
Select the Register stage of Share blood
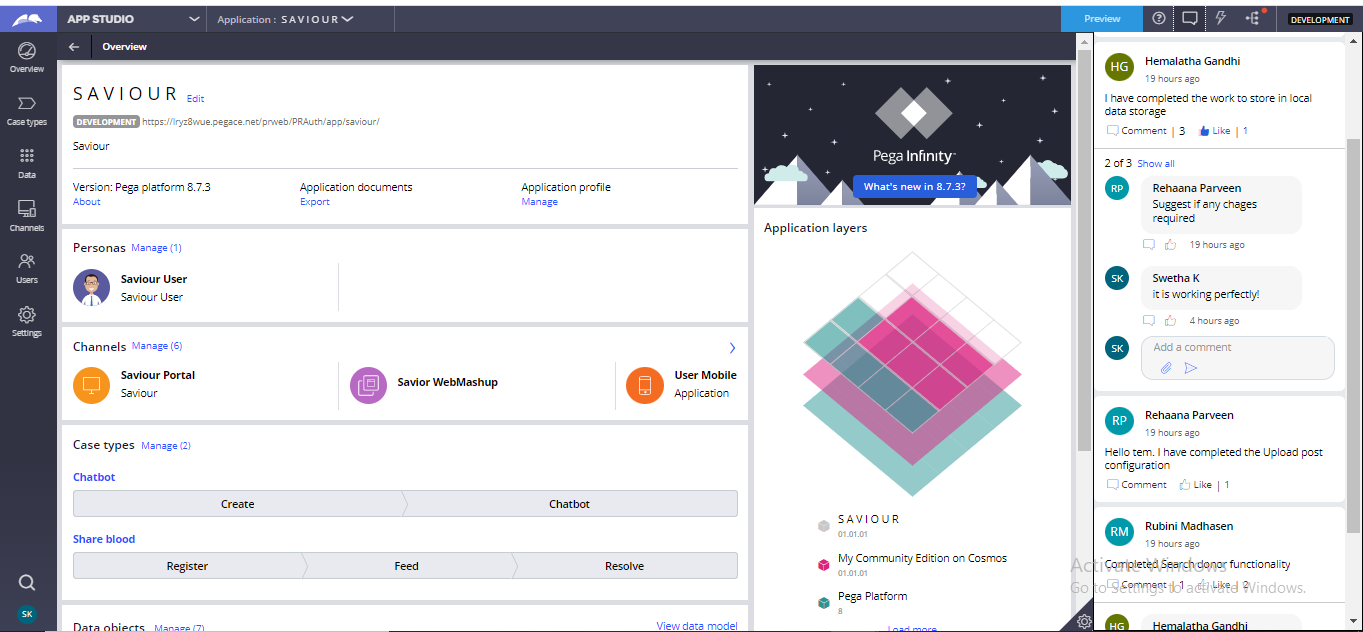click(188, 566)
